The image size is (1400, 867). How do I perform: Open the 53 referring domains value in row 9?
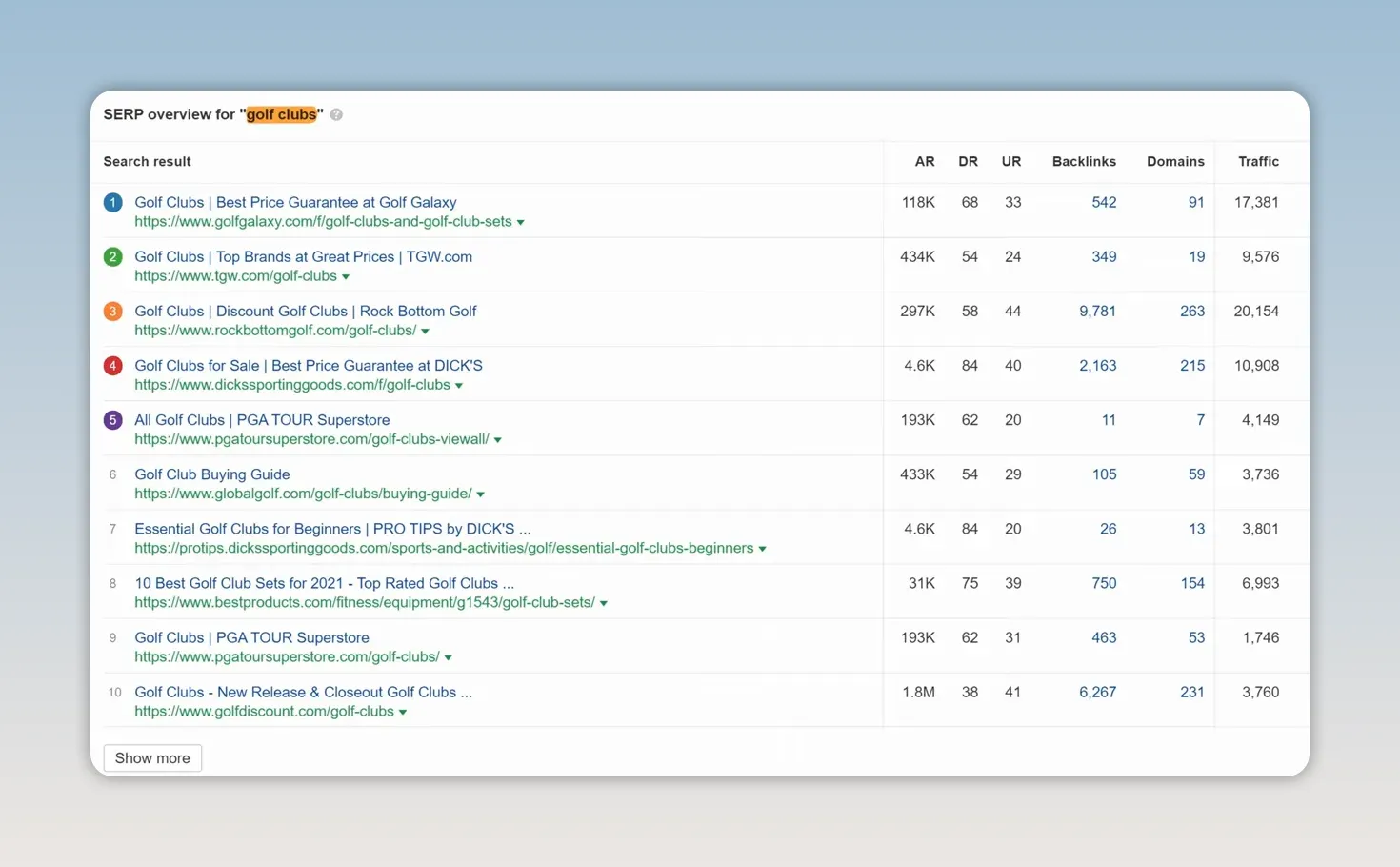[1196, 637]
